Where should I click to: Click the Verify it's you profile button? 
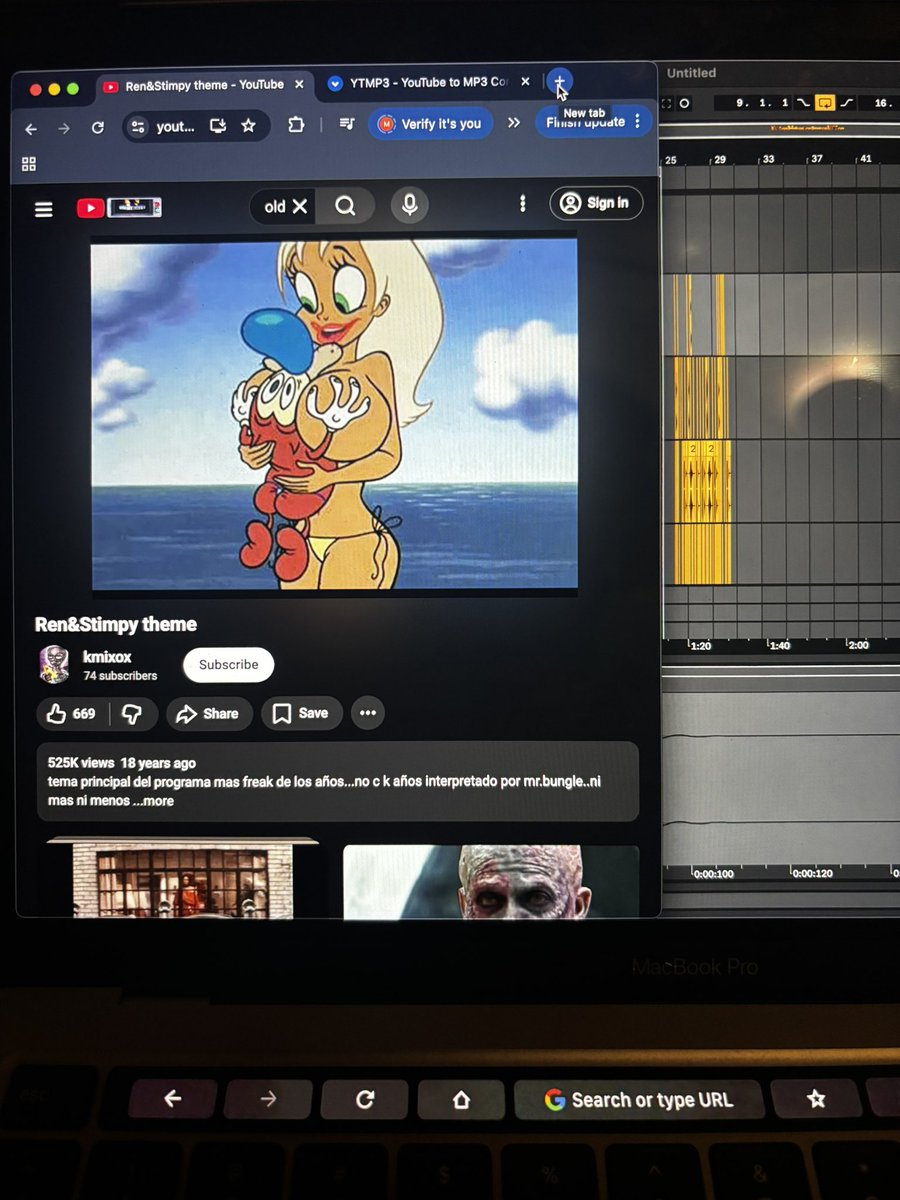tap(430, 124)
